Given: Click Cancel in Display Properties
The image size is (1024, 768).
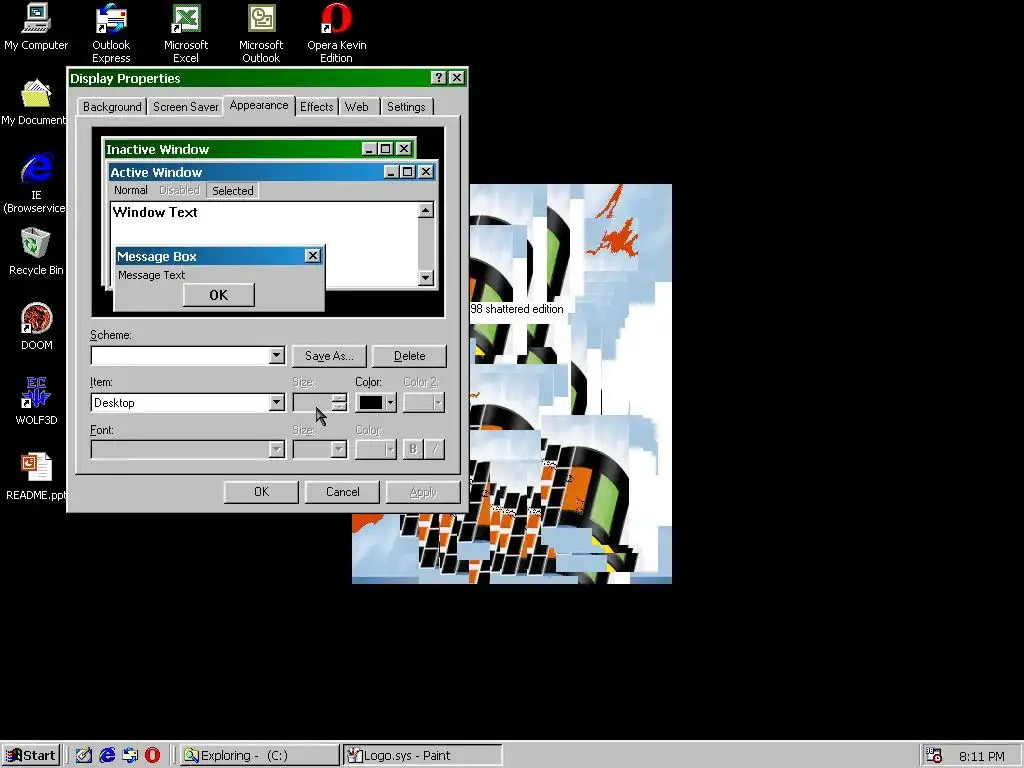Looking at the screenshot, I should (x=342, y=492).
